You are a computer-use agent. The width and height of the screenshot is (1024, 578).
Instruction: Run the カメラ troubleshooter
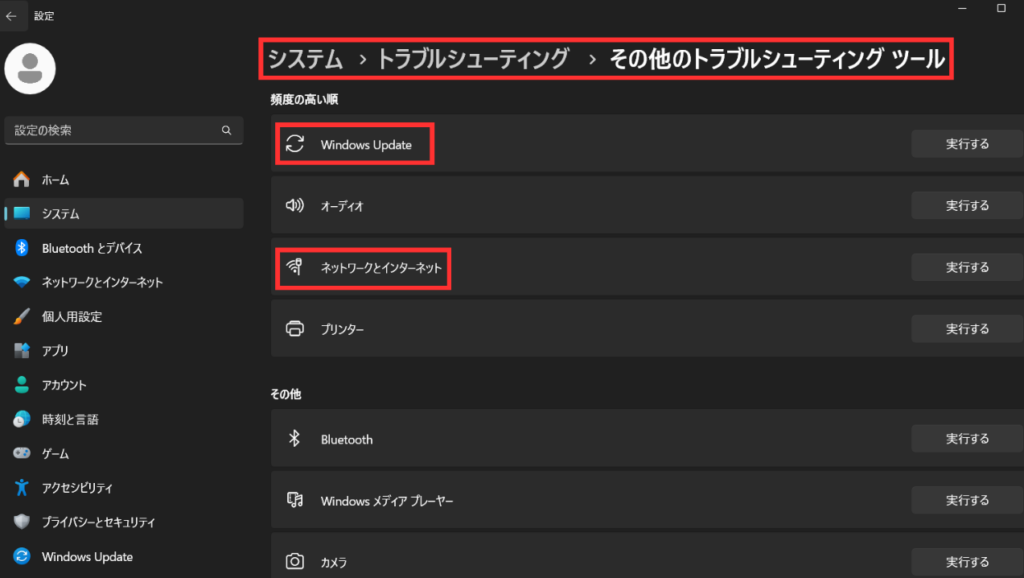(967, 562)
